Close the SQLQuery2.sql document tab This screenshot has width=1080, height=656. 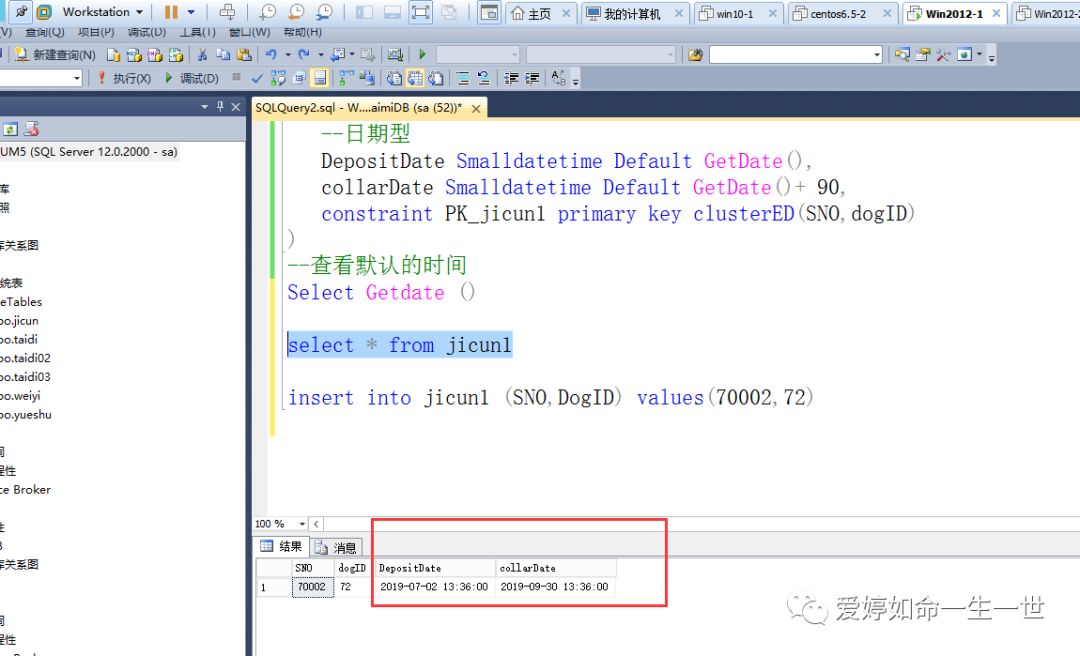click(x=476, y=108)
